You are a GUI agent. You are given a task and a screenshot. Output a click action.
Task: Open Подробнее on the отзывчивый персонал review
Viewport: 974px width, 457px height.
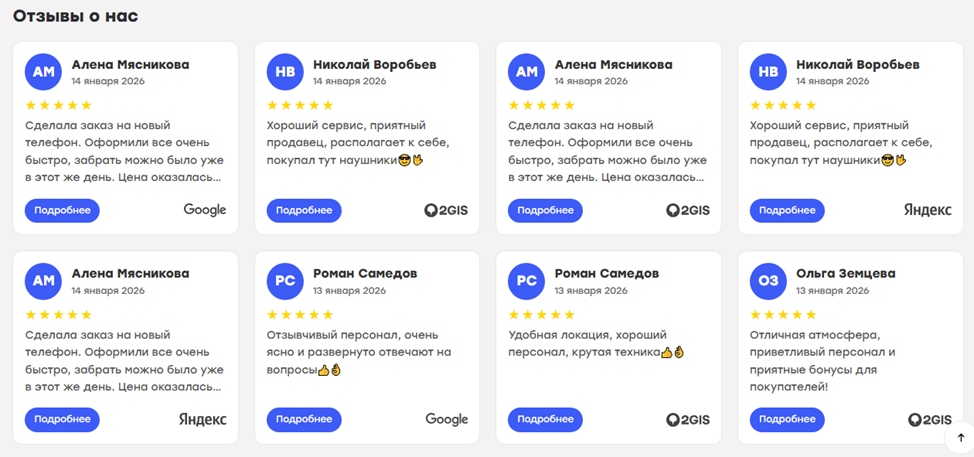pos(304,420)
